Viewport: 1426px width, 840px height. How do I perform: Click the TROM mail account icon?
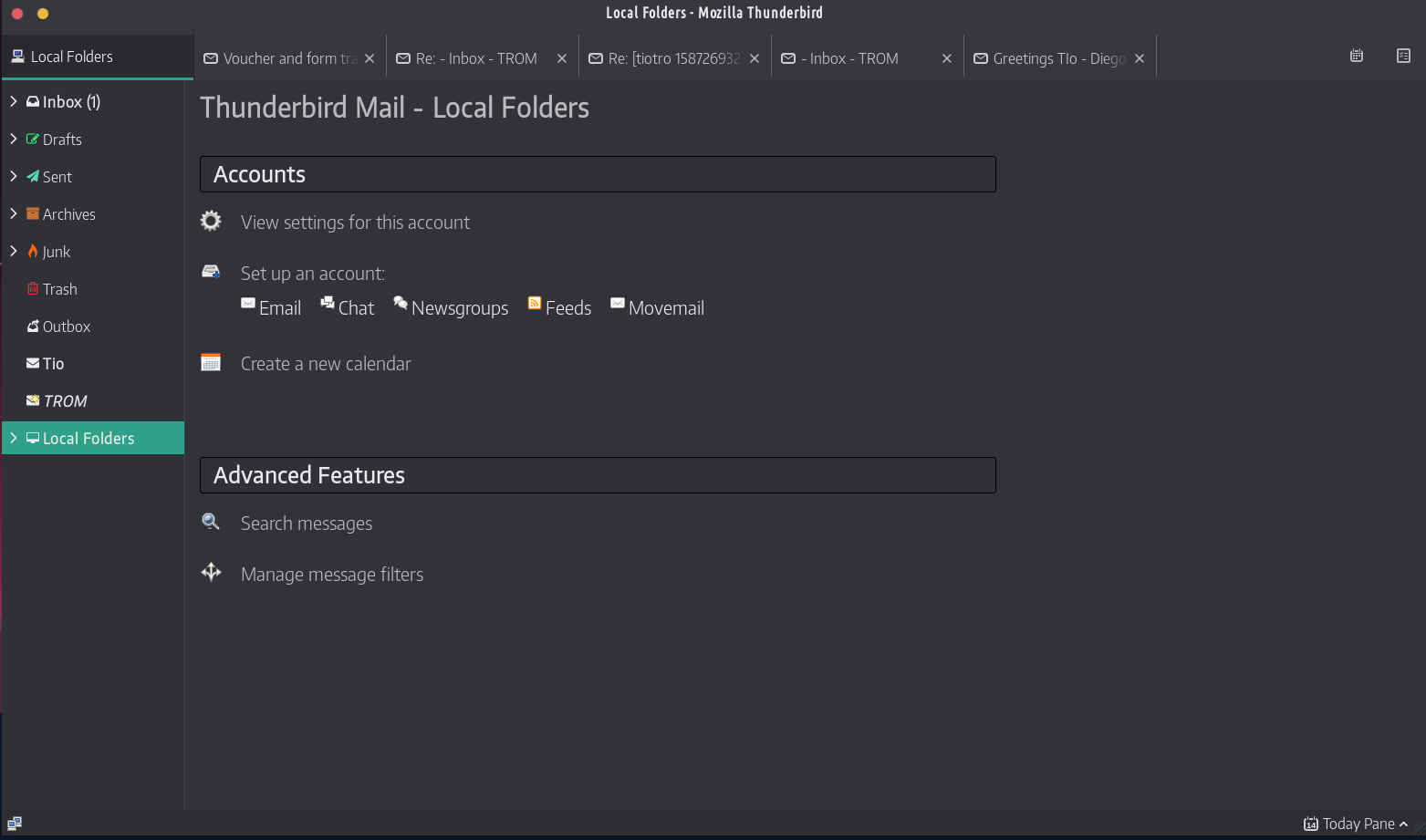(x=33, y=400)
